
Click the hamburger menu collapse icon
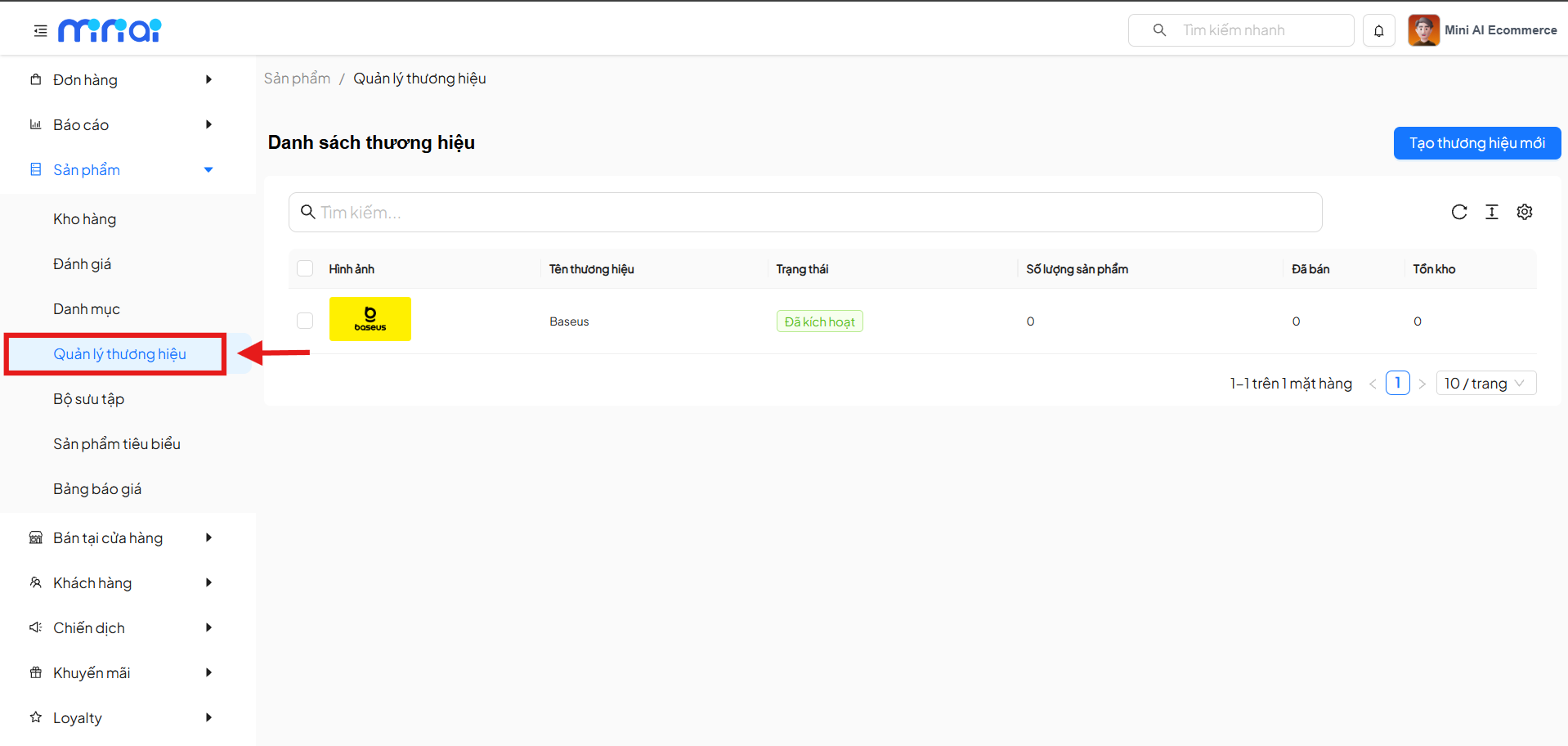click(40, 31)
